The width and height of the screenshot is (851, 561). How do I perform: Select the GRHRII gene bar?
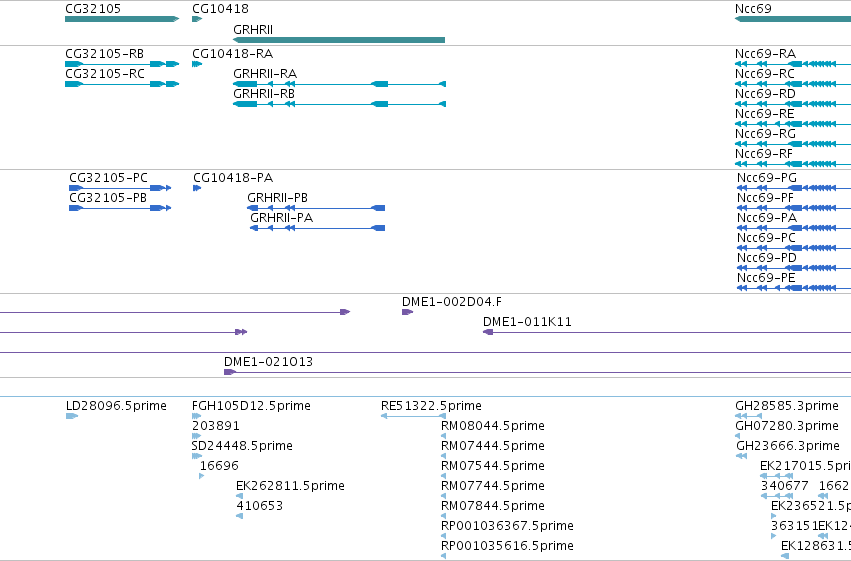tap(339, 40)
